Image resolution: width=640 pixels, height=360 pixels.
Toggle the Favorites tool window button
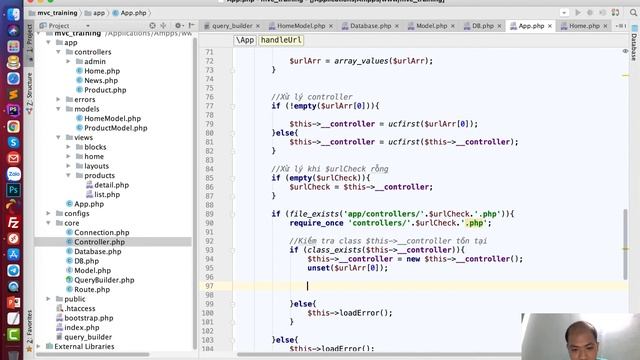click(29, 331)
